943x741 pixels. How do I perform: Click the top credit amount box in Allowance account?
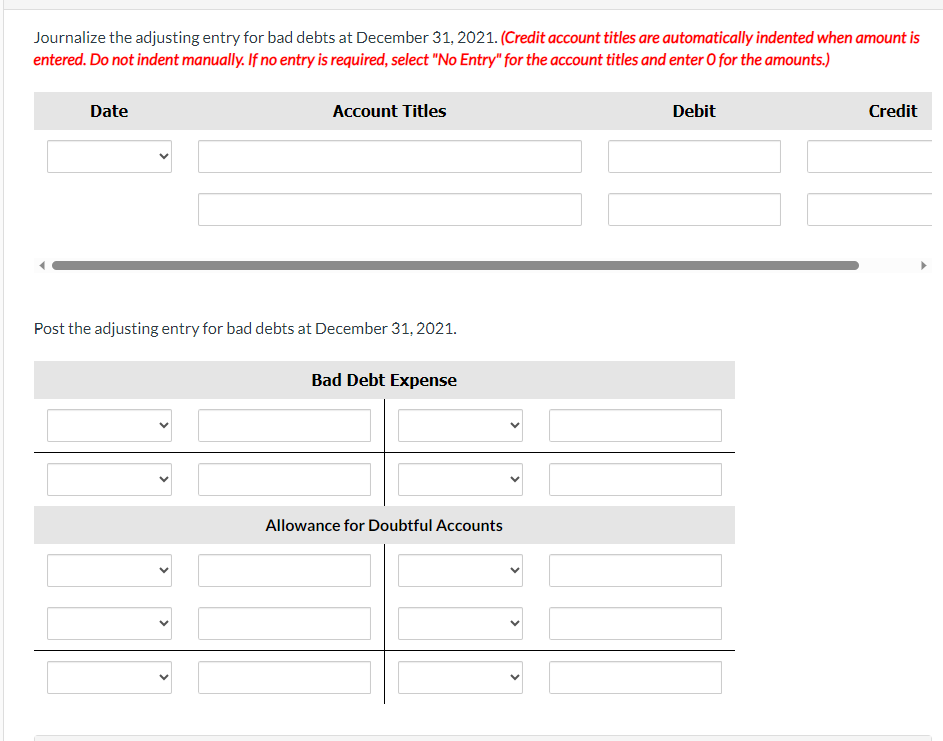pyautogui.click(x=634, y=570)
